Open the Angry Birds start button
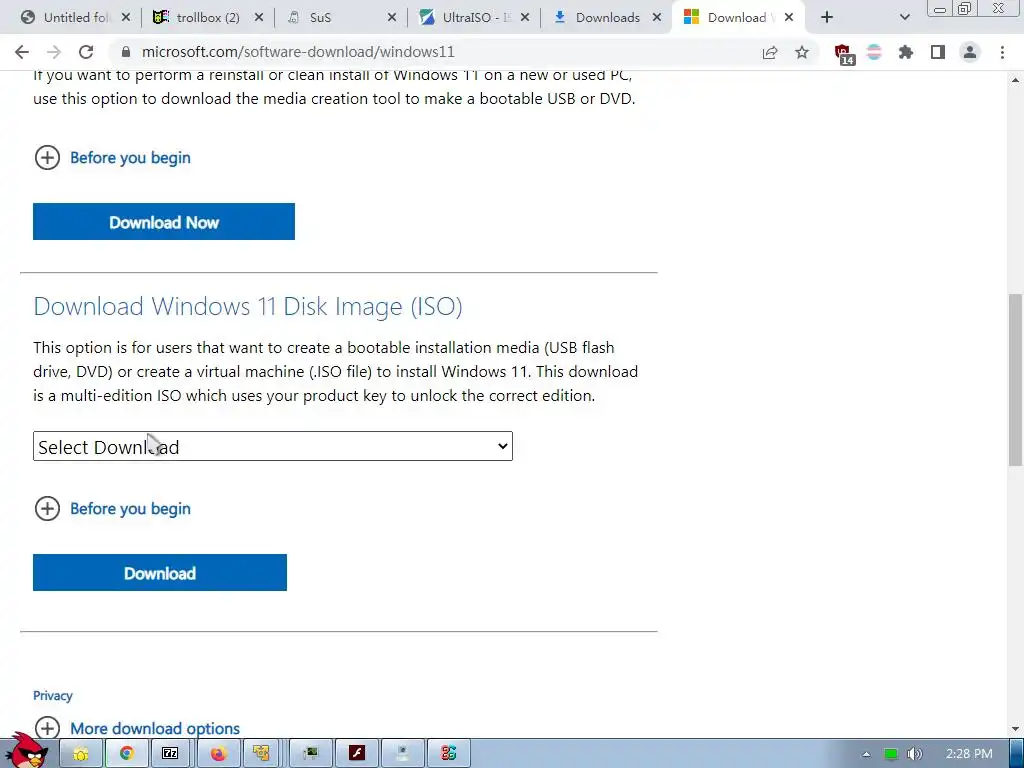The width and height of the screenshot is (1024, 768). point(27,751)
